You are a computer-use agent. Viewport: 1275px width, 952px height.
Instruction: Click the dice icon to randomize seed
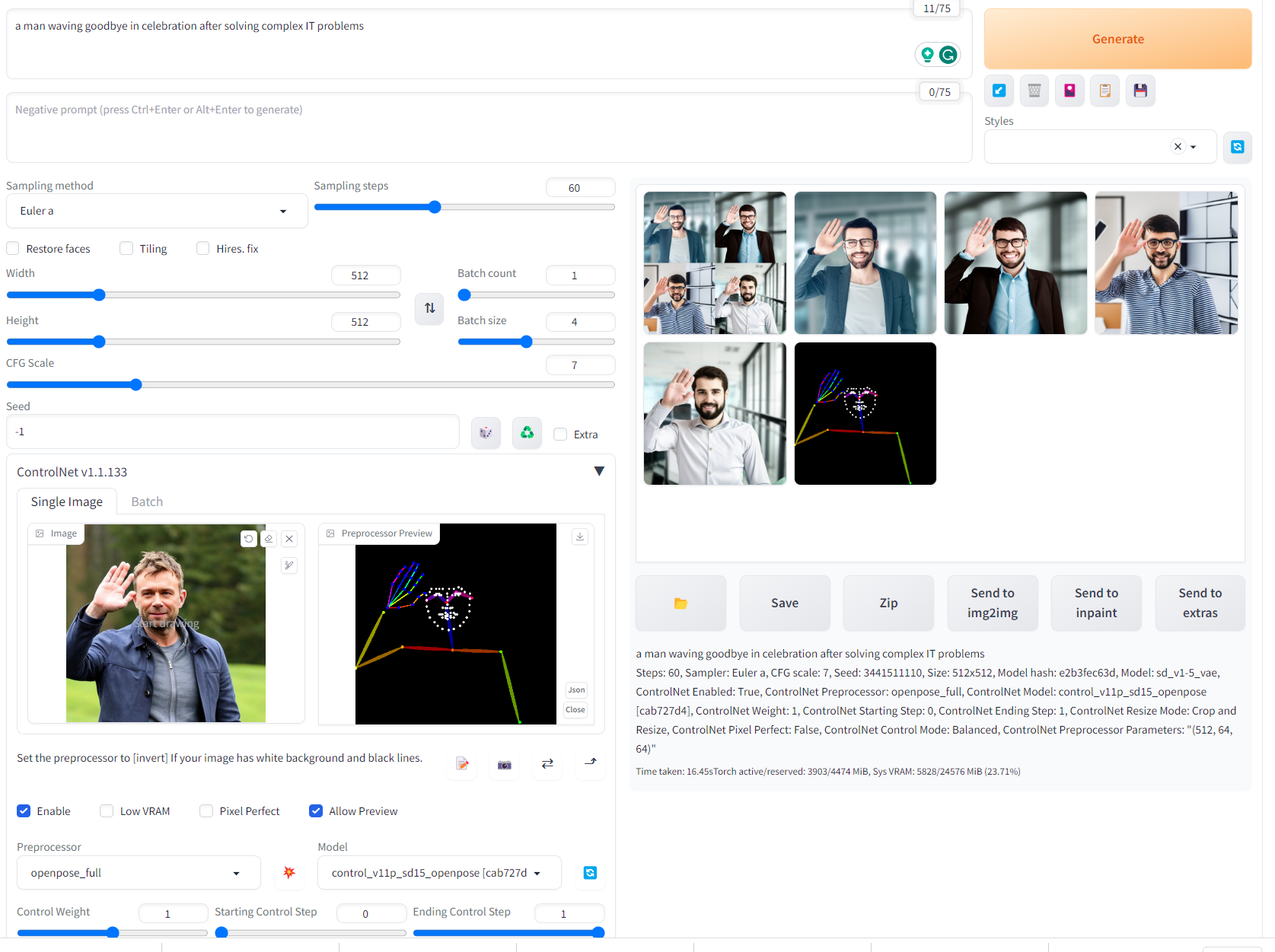(x=486, y=433)
